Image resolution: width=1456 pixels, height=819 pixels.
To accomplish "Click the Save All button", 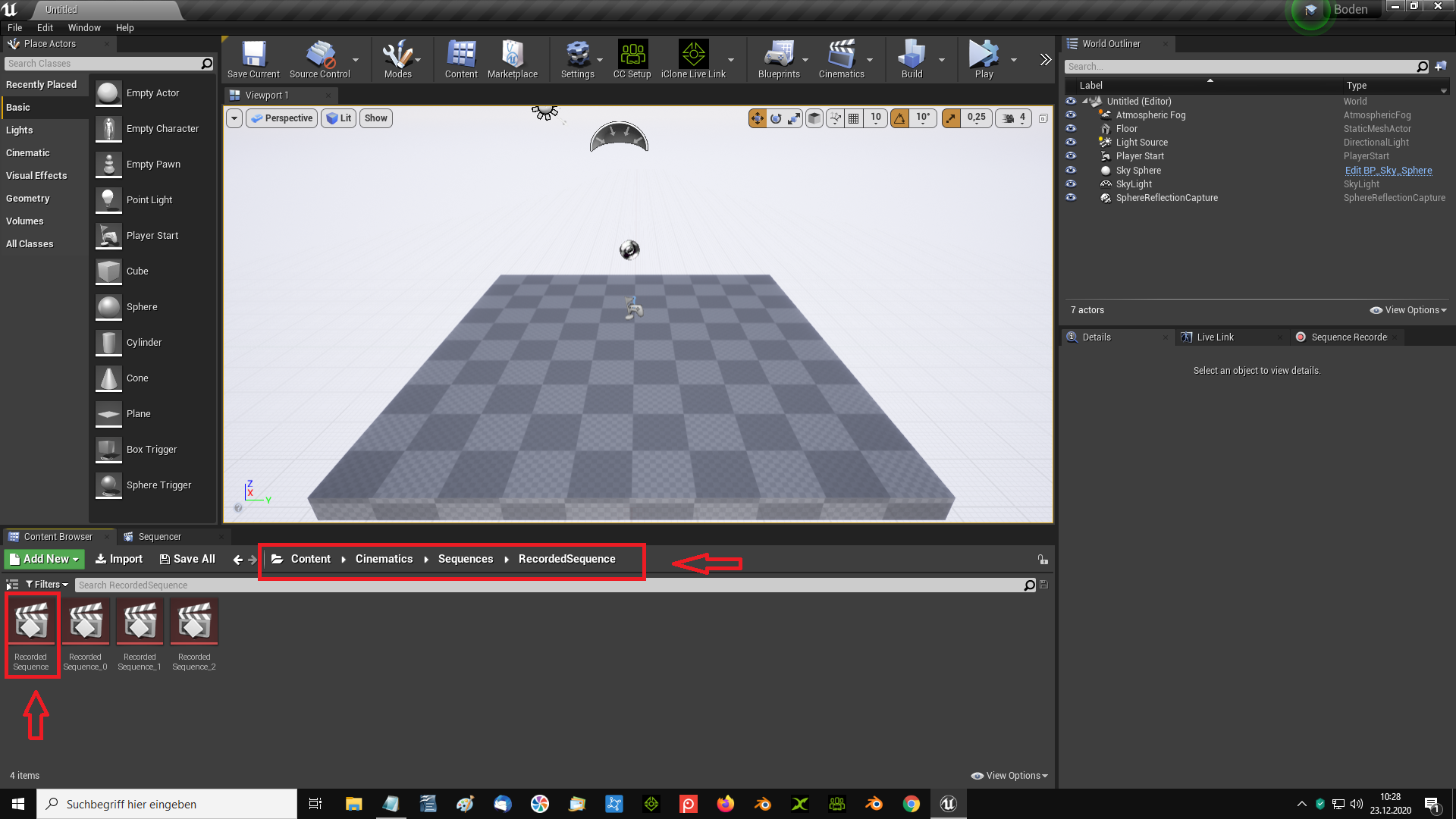I will click(187, 560).
